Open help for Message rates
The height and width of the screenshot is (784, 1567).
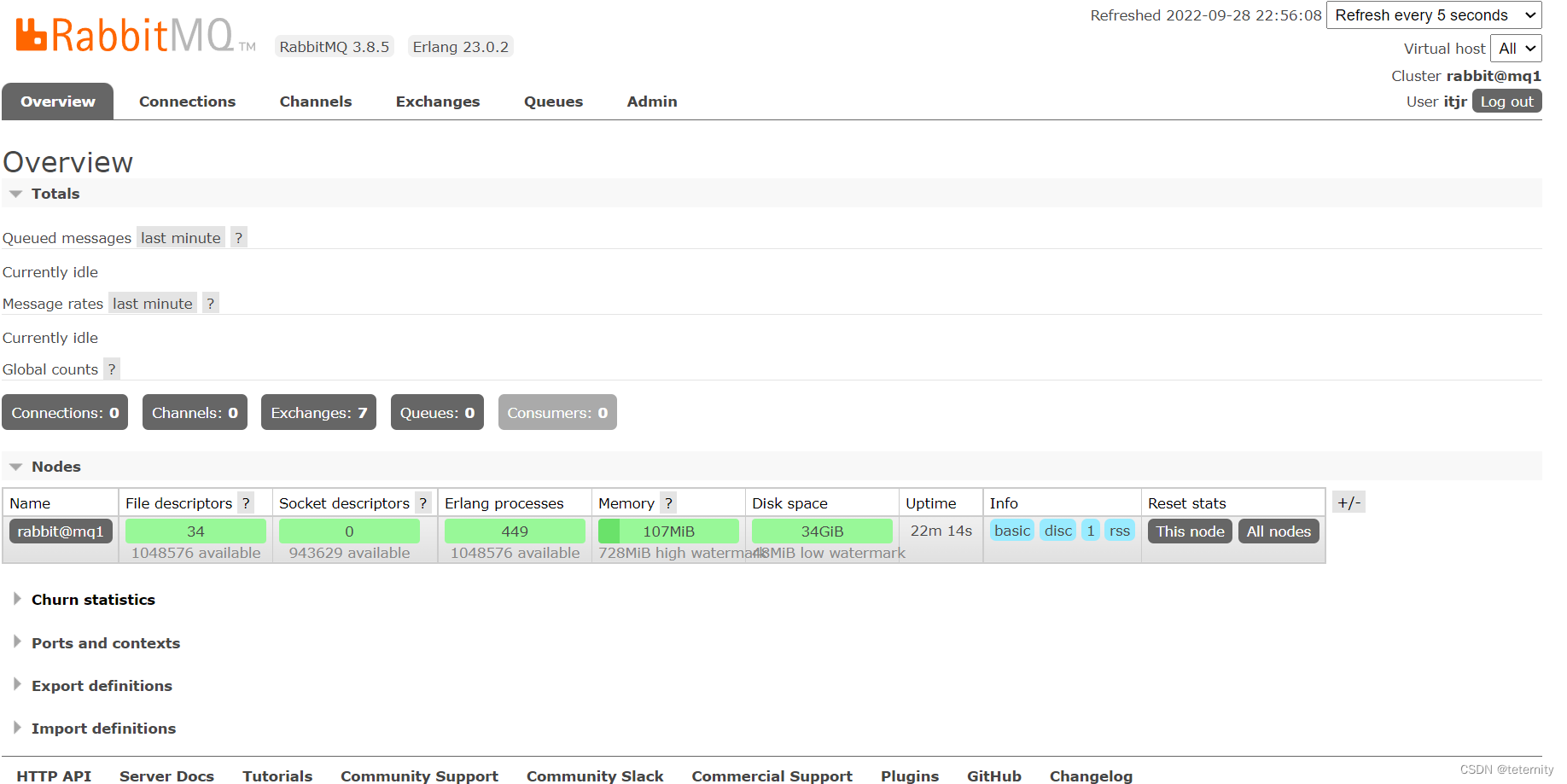pos(211,304)
